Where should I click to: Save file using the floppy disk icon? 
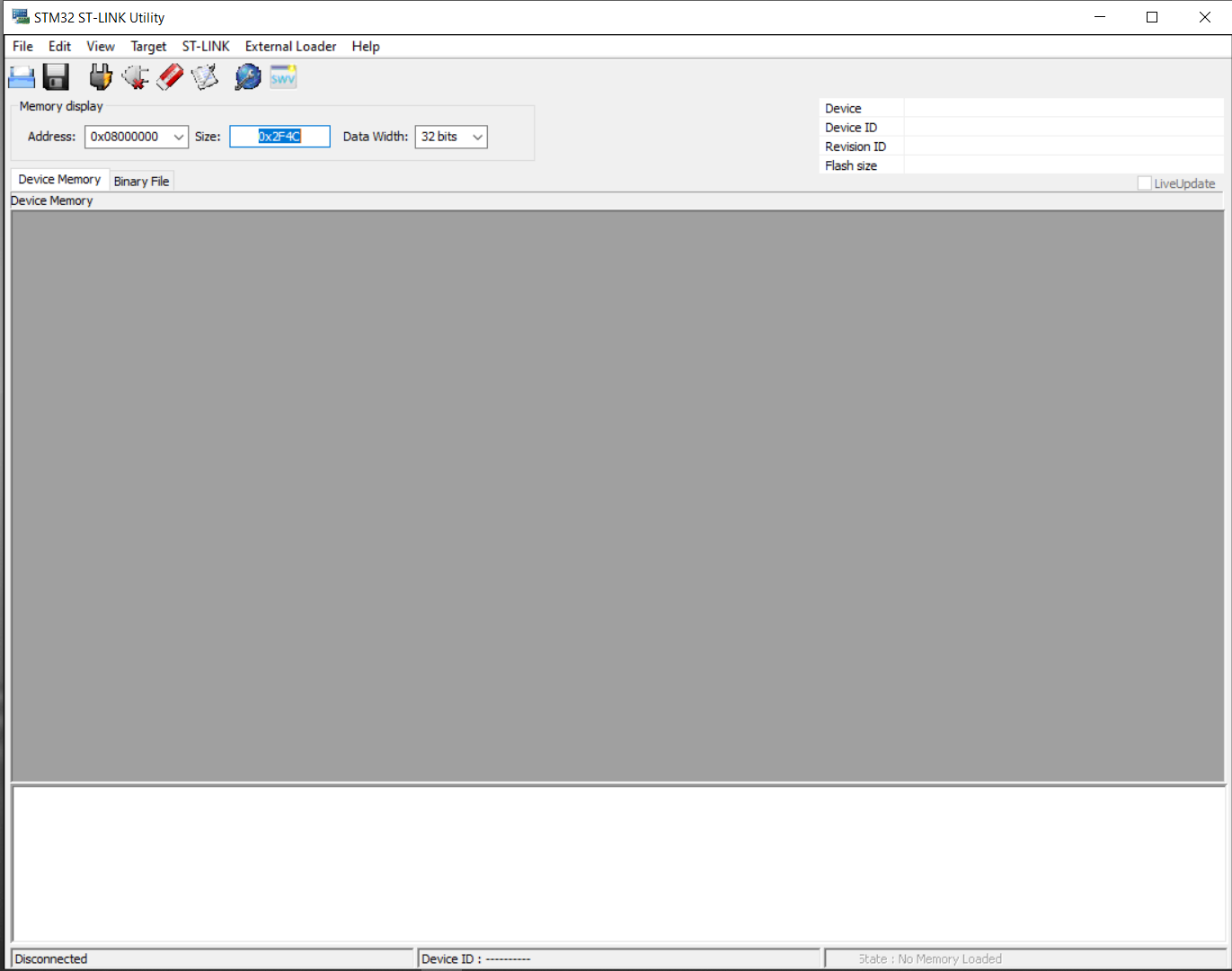point(56,77)
